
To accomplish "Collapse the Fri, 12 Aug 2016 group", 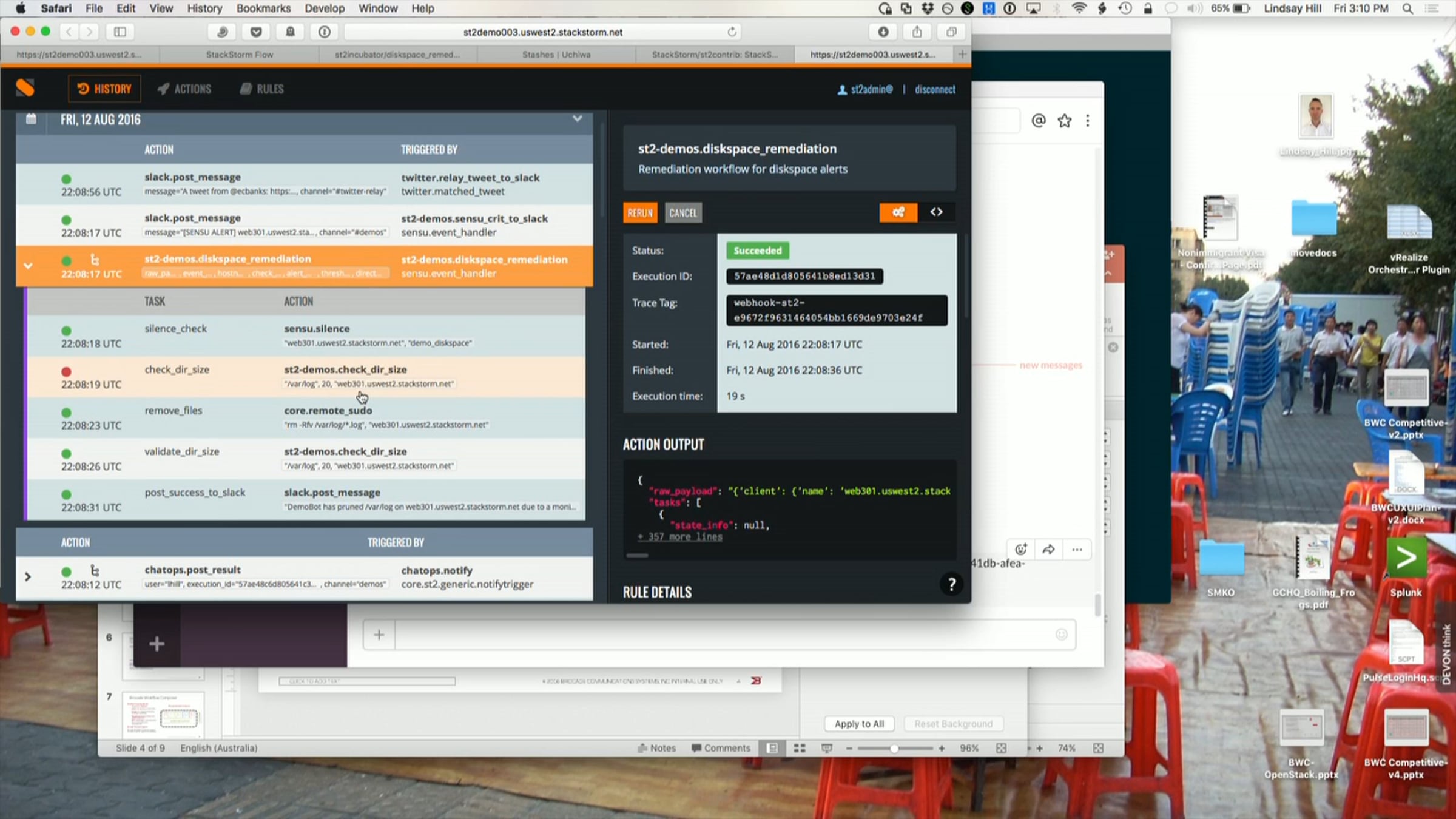I will 577,119.
